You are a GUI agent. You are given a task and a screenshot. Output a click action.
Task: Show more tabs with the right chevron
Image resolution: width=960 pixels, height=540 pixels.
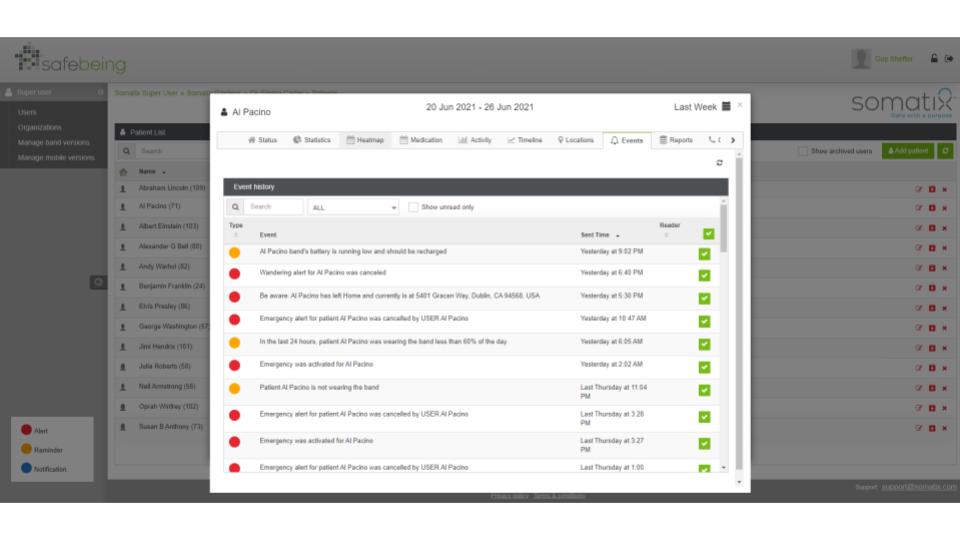coord(733,140)
